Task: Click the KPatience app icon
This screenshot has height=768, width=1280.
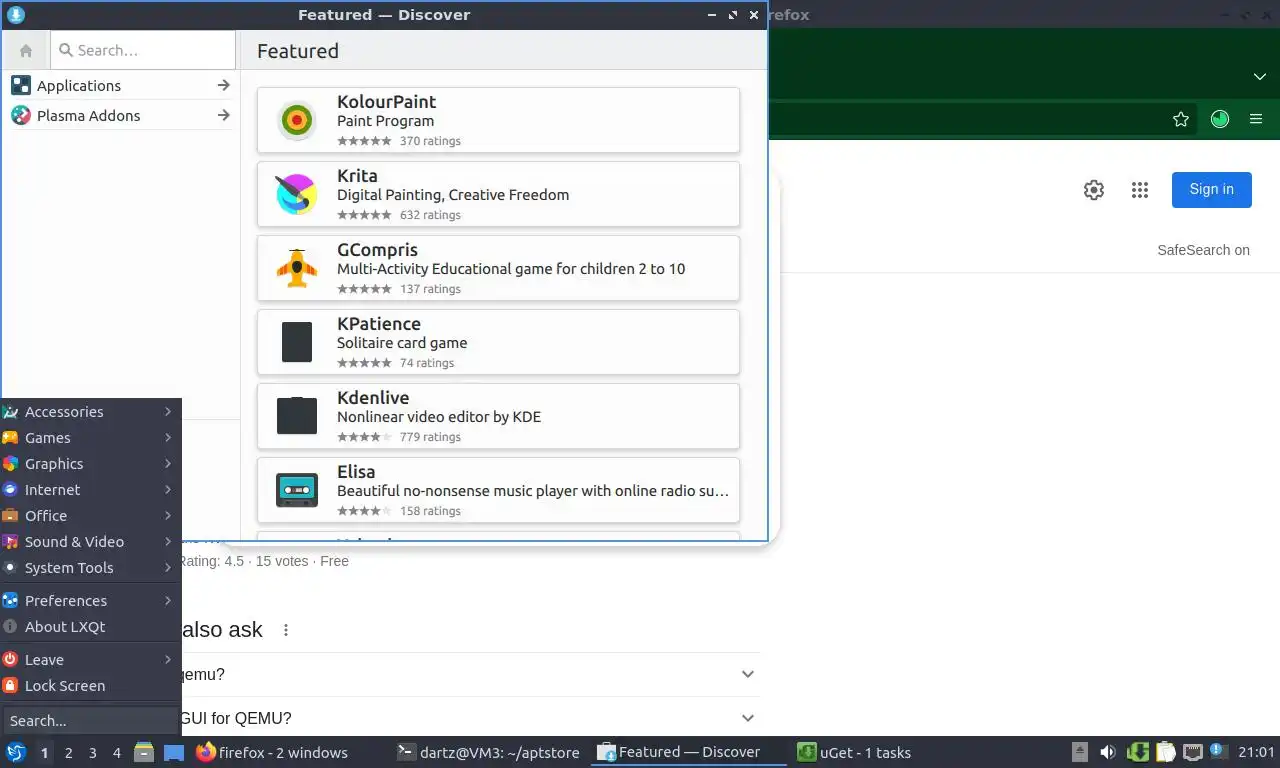Action: [296, 342]
